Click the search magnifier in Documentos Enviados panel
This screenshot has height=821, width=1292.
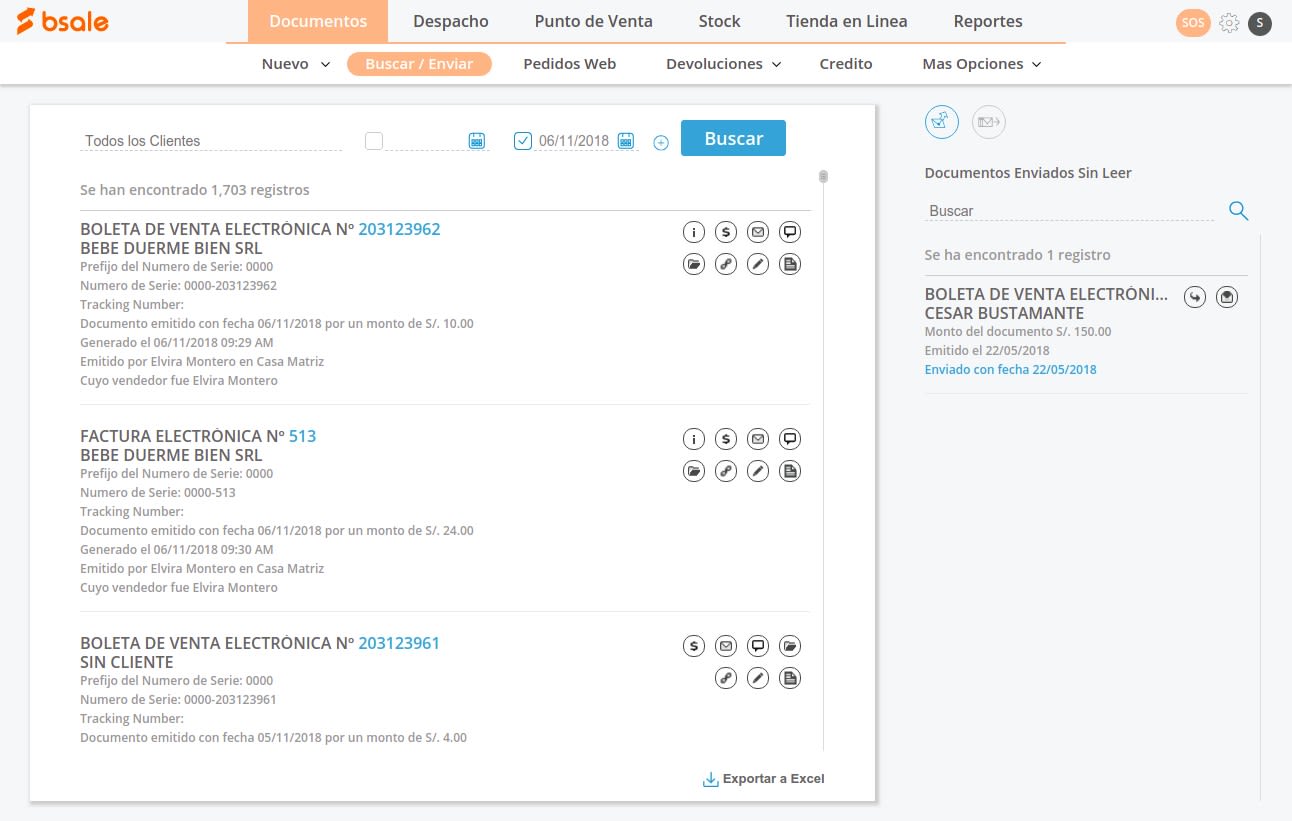click(1238, 210)
